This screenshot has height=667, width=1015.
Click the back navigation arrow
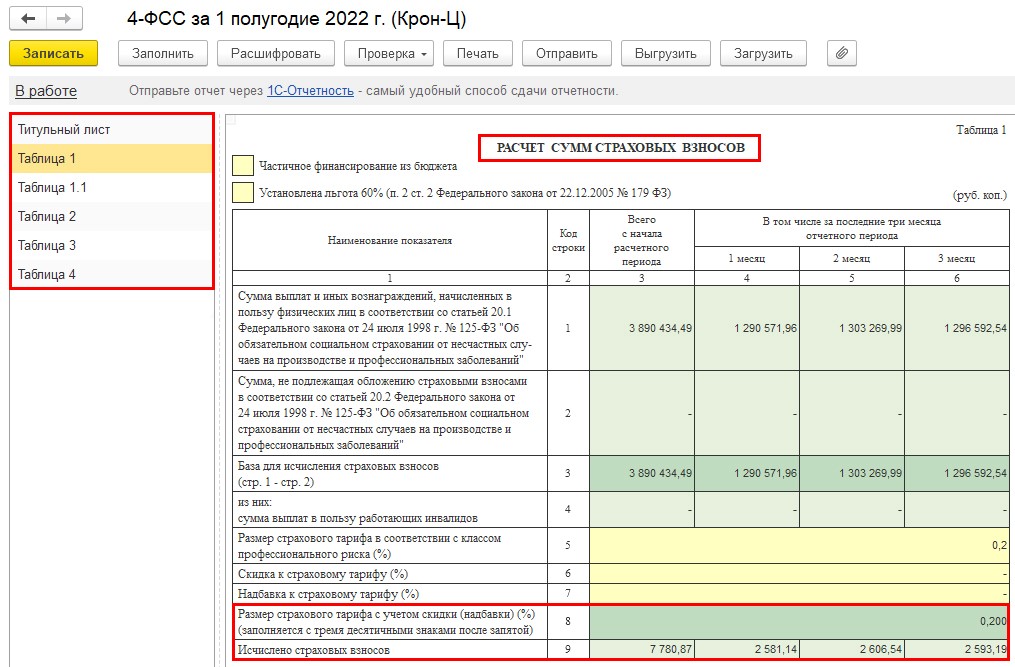point(28,19)
